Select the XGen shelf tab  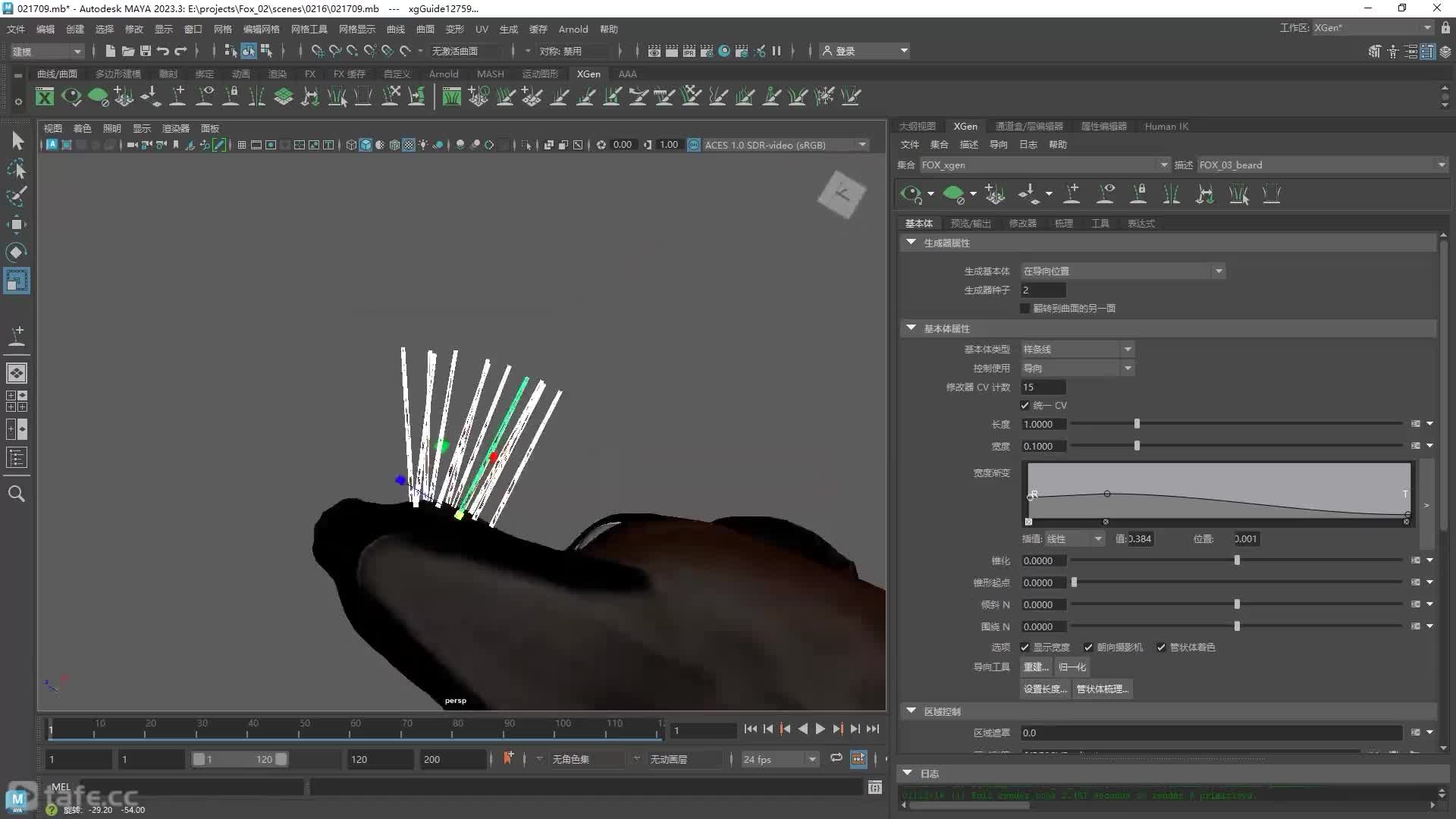click(588, 74)
